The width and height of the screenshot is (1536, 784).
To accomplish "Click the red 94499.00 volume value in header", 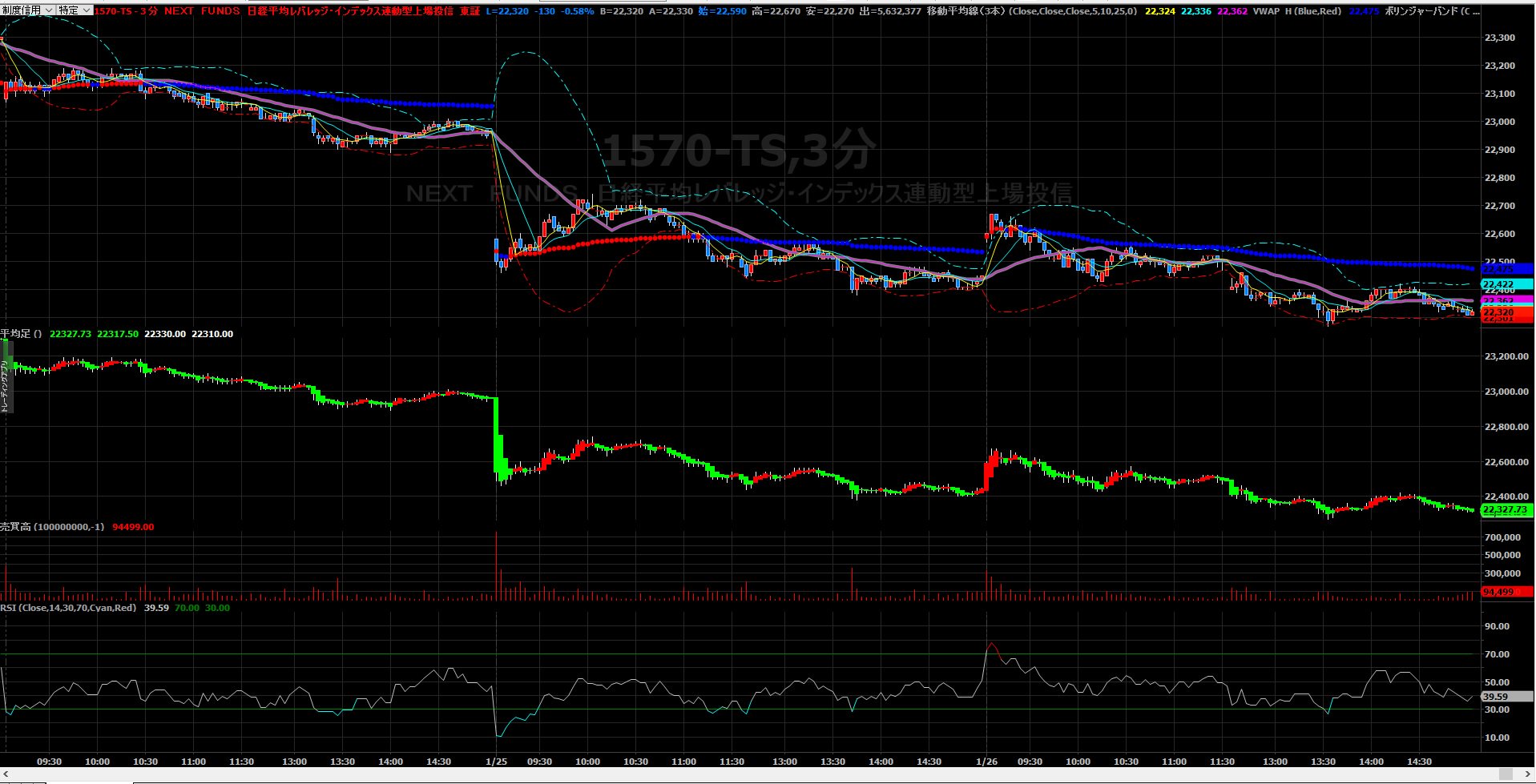I will pos(133,527).
